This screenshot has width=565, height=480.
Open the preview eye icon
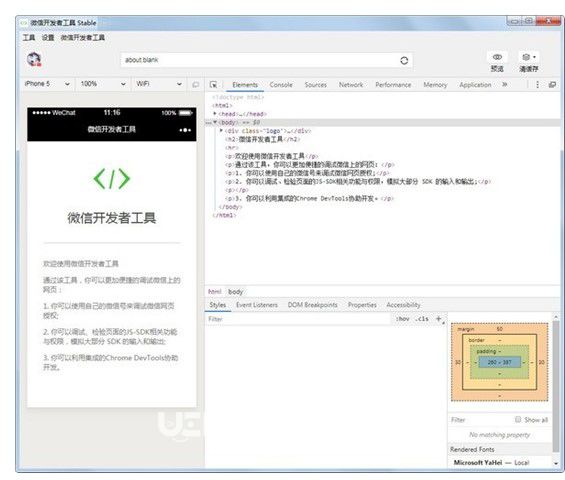coord(497,57)
